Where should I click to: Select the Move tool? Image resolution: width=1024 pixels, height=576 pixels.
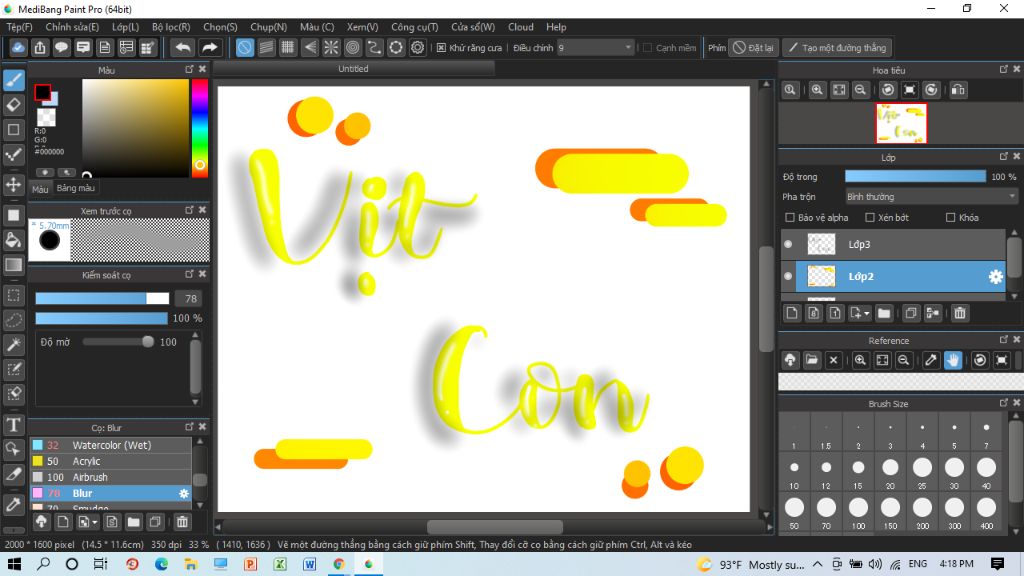[x=14, y=184]
